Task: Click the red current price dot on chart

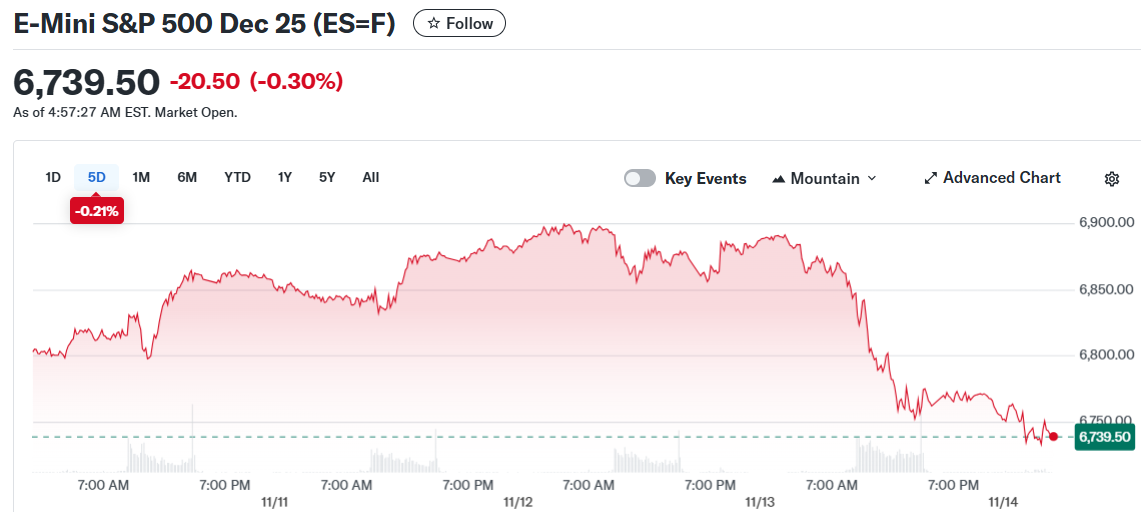Action: click(x=1053, y=436)
